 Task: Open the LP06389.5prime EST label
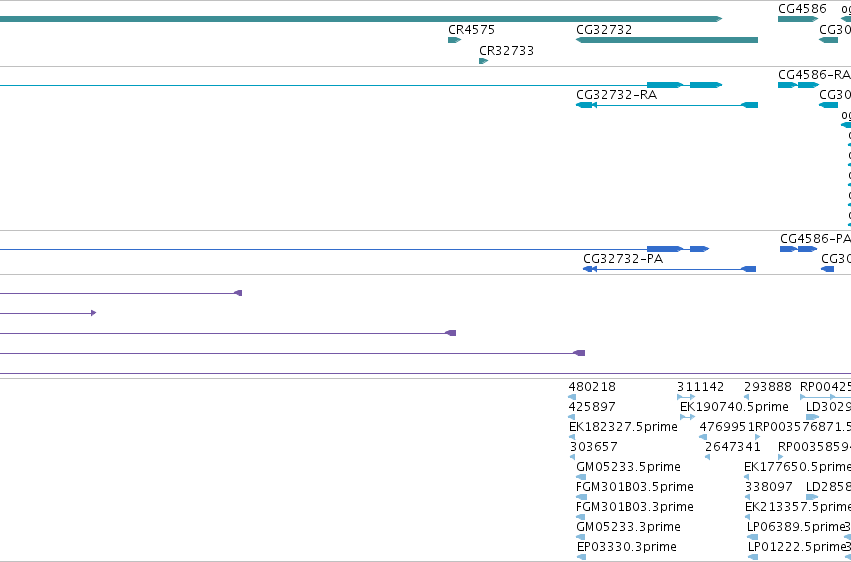click(796, 527)
